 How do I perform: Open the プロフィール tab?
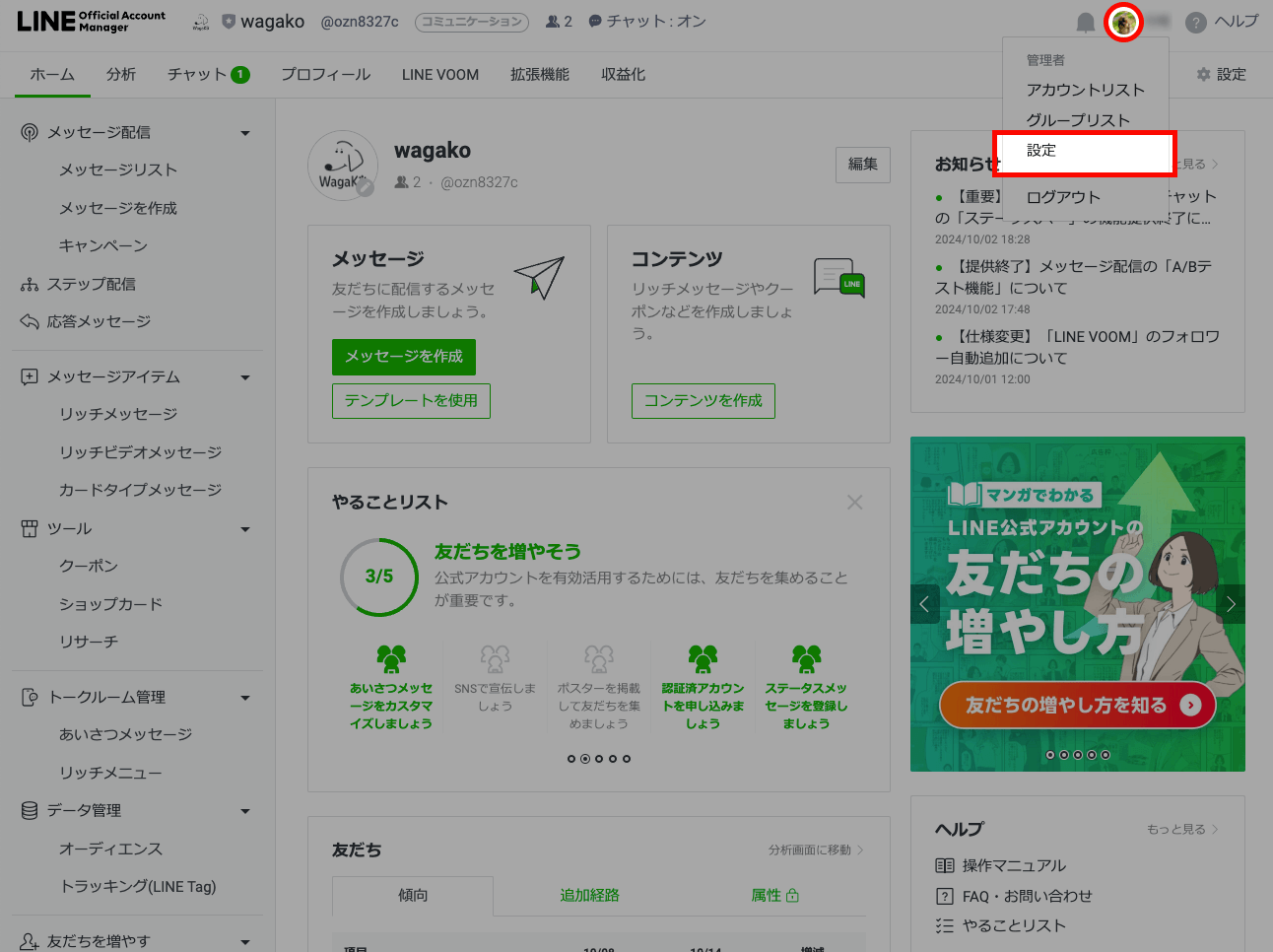pos(325,75)
